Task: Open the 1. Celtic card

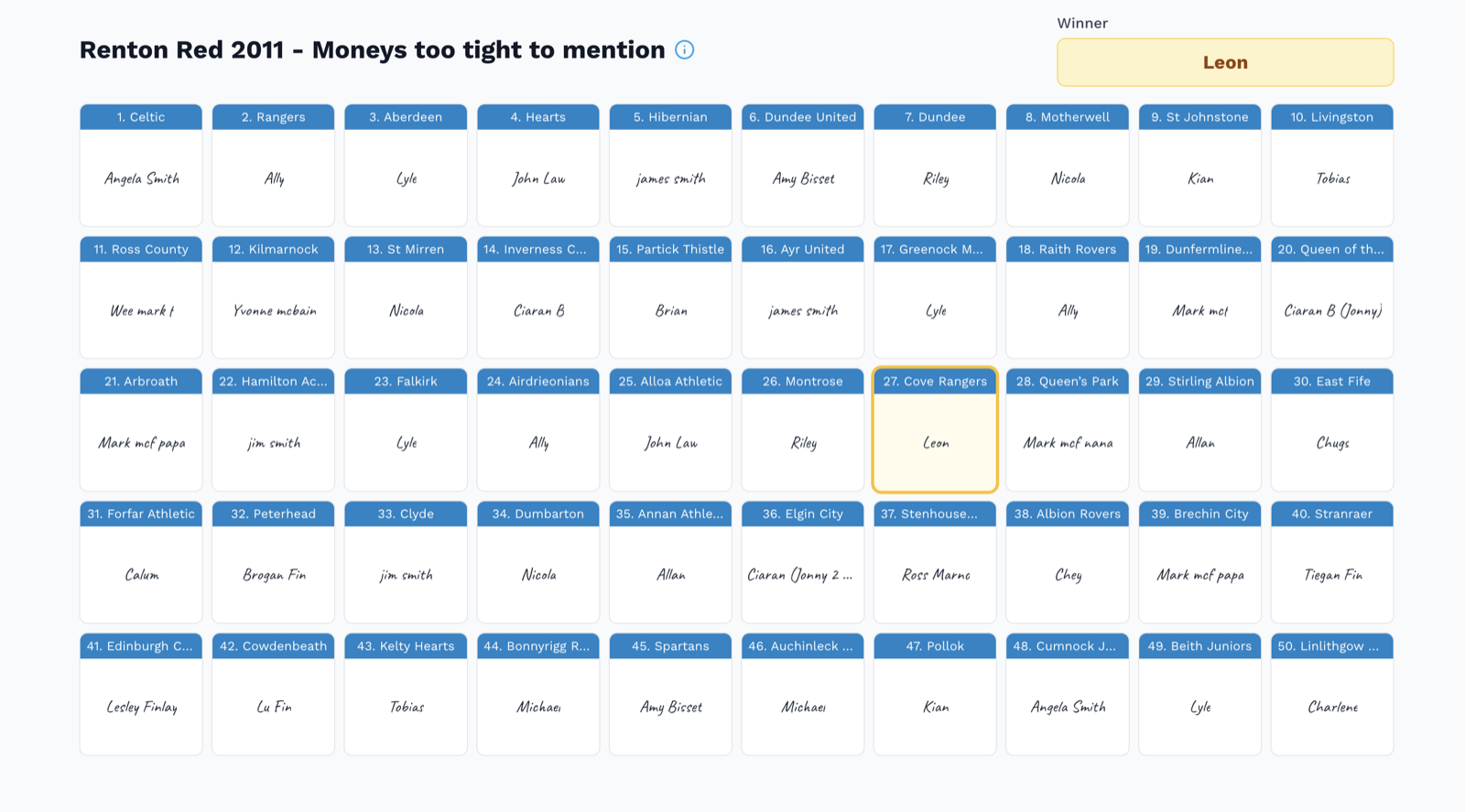Action: (141, 165)
